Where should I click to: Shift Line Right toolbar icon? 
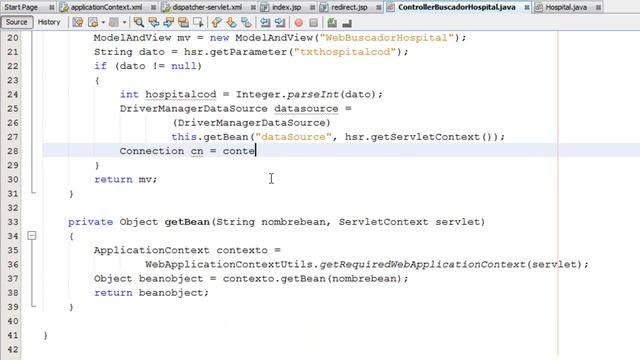coord(280,22)
